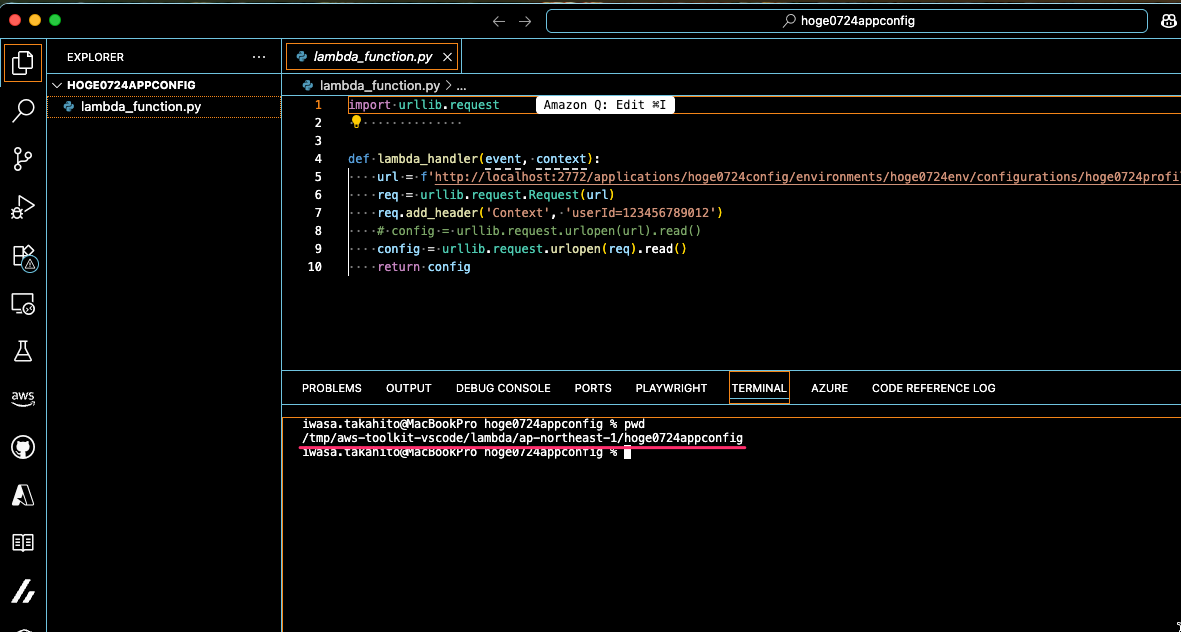
Task: Open the Search view magnifier icon
Action: [x=23, y=111]
